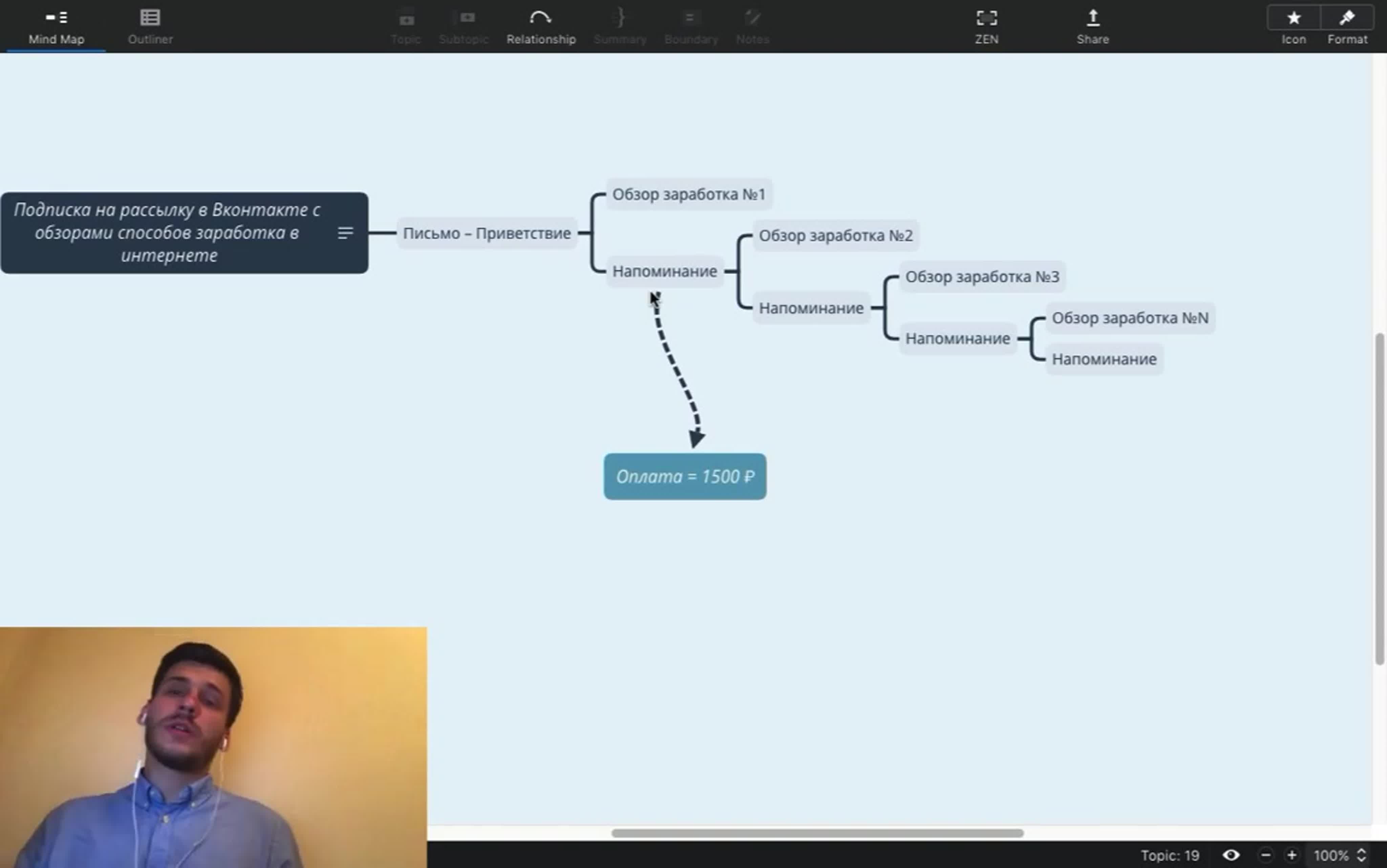Select the Relationship tool

pos(540,26)
